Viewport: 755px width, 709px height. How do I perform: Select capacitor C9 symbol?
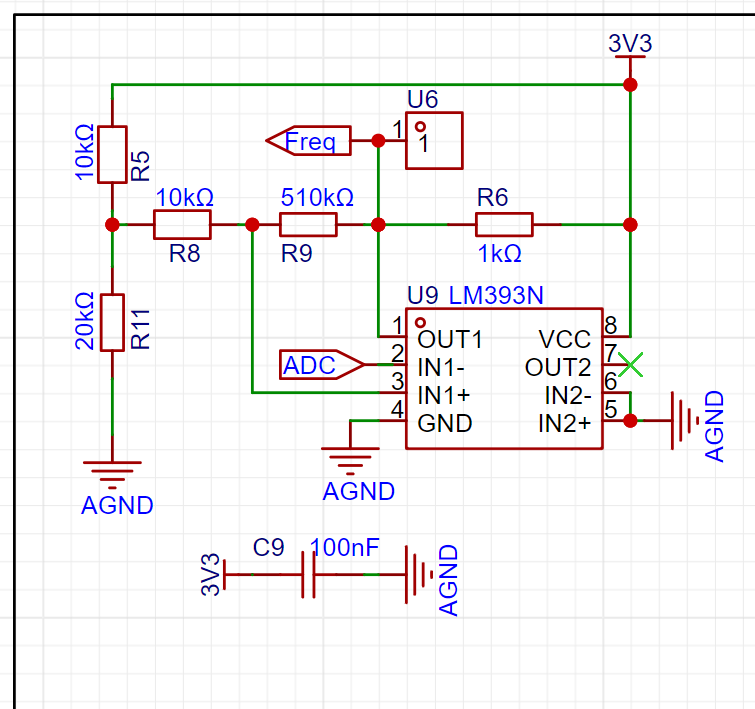tap(308, 575)
